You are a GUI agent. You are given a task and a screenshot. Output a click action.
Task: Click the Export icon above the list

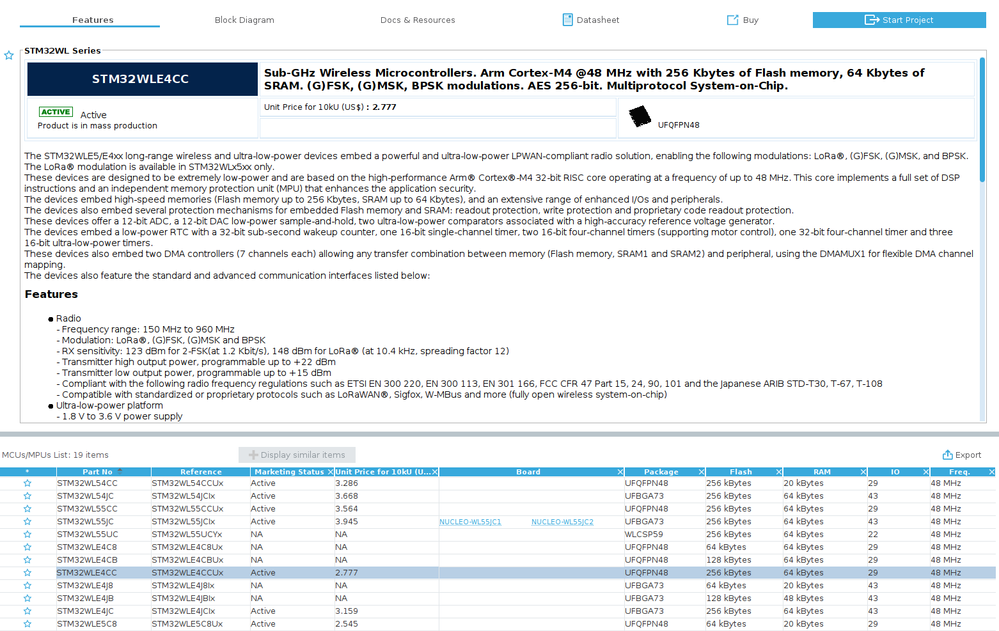(947, 454)
